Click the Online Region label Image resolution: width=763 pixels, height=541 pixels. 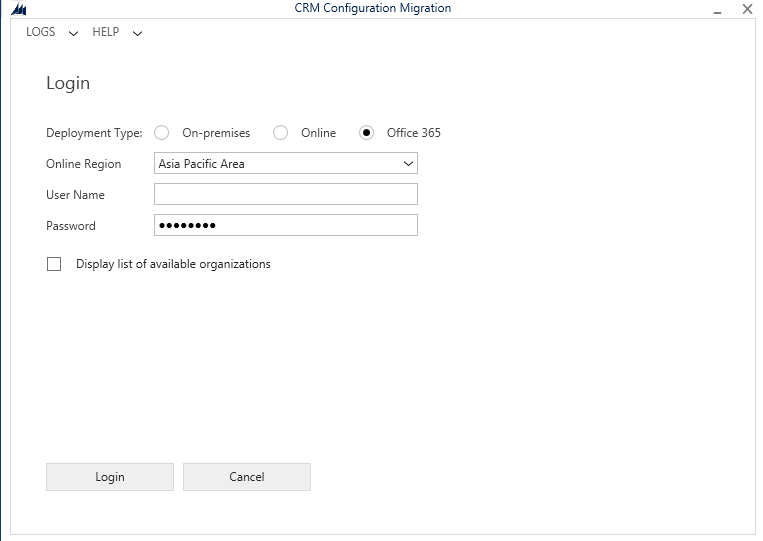pos(83,164)
